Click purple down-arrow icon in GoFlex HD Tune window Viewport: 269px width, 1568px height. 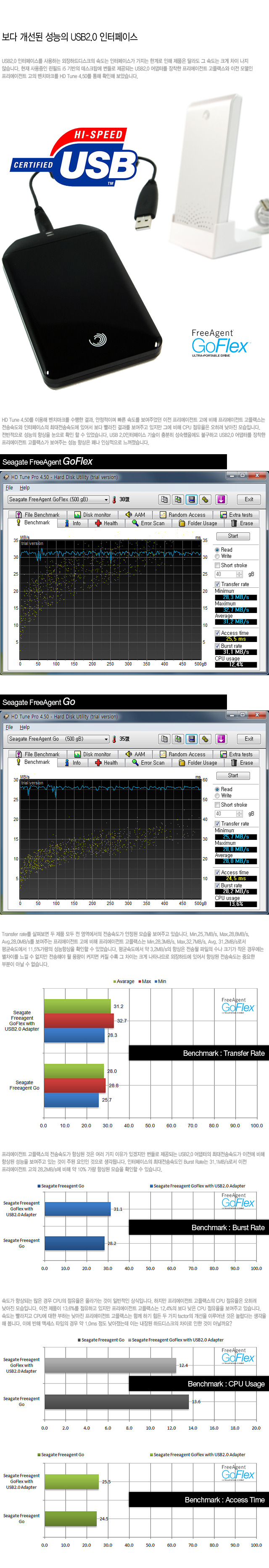coord(221,499)
